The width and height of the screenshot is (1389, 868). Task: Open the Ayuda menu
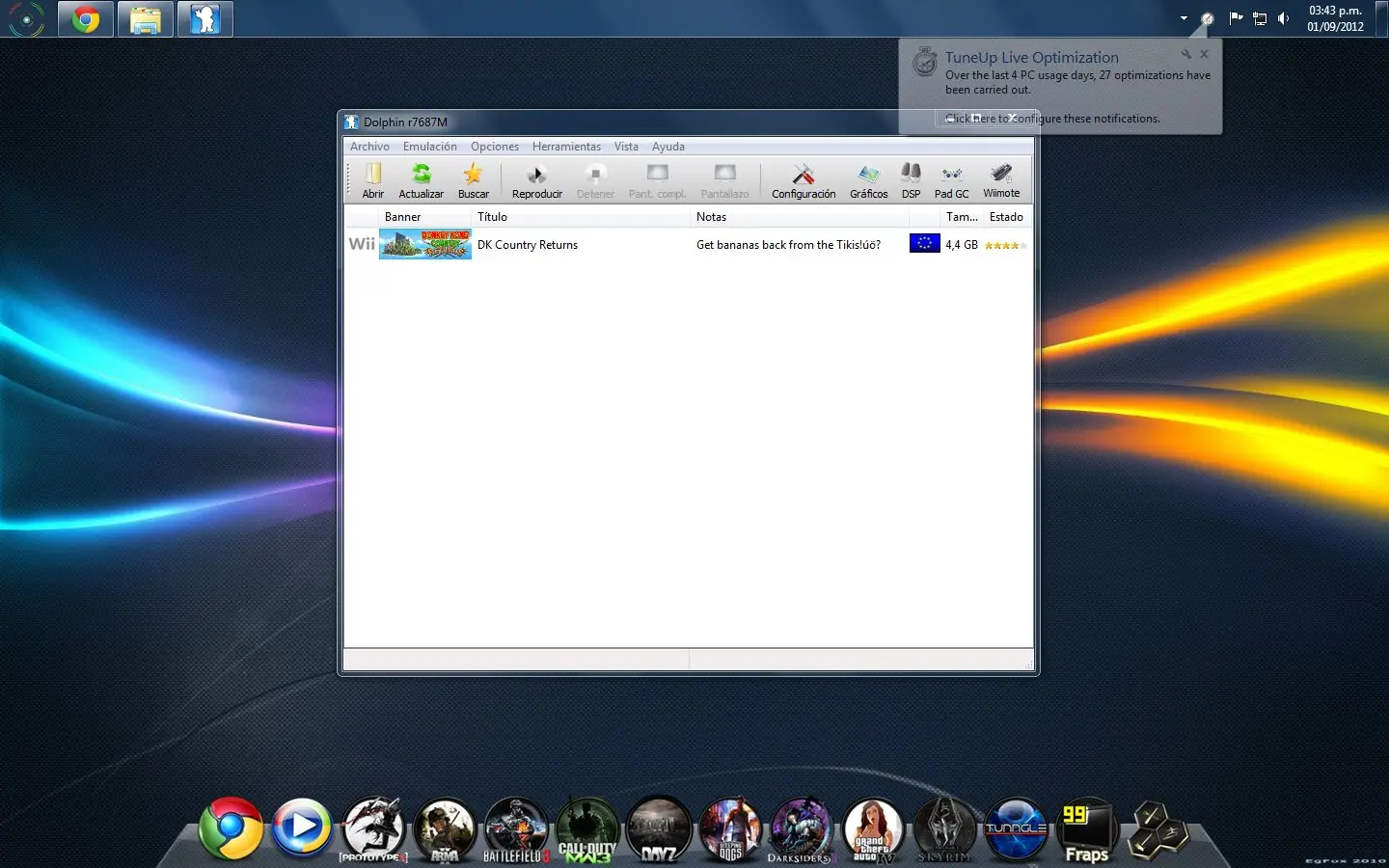667,147
